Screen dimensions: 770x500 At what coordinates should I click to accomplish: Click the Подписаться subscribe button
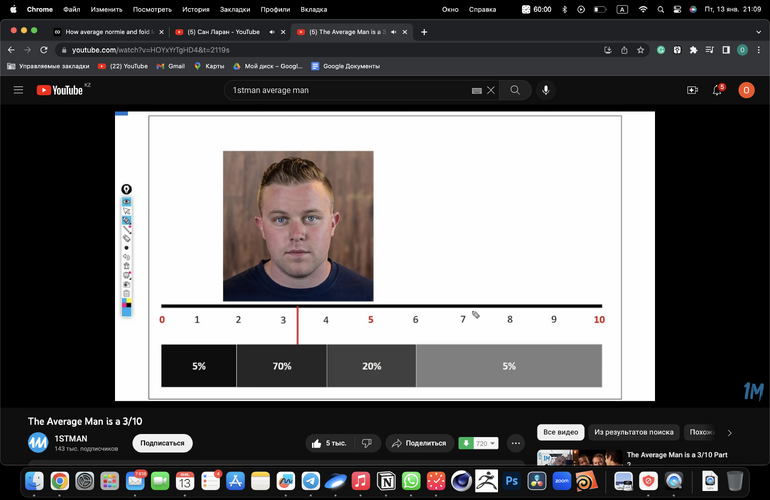[x=163, y=443]
